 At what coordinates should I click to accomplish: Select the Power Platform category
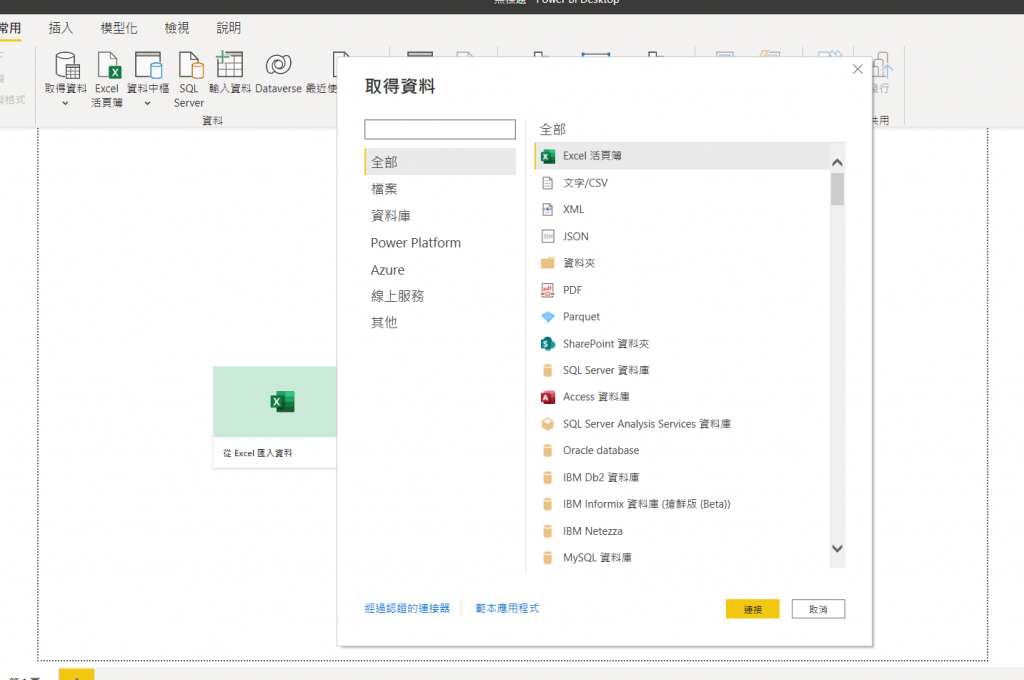coord(415,242)
